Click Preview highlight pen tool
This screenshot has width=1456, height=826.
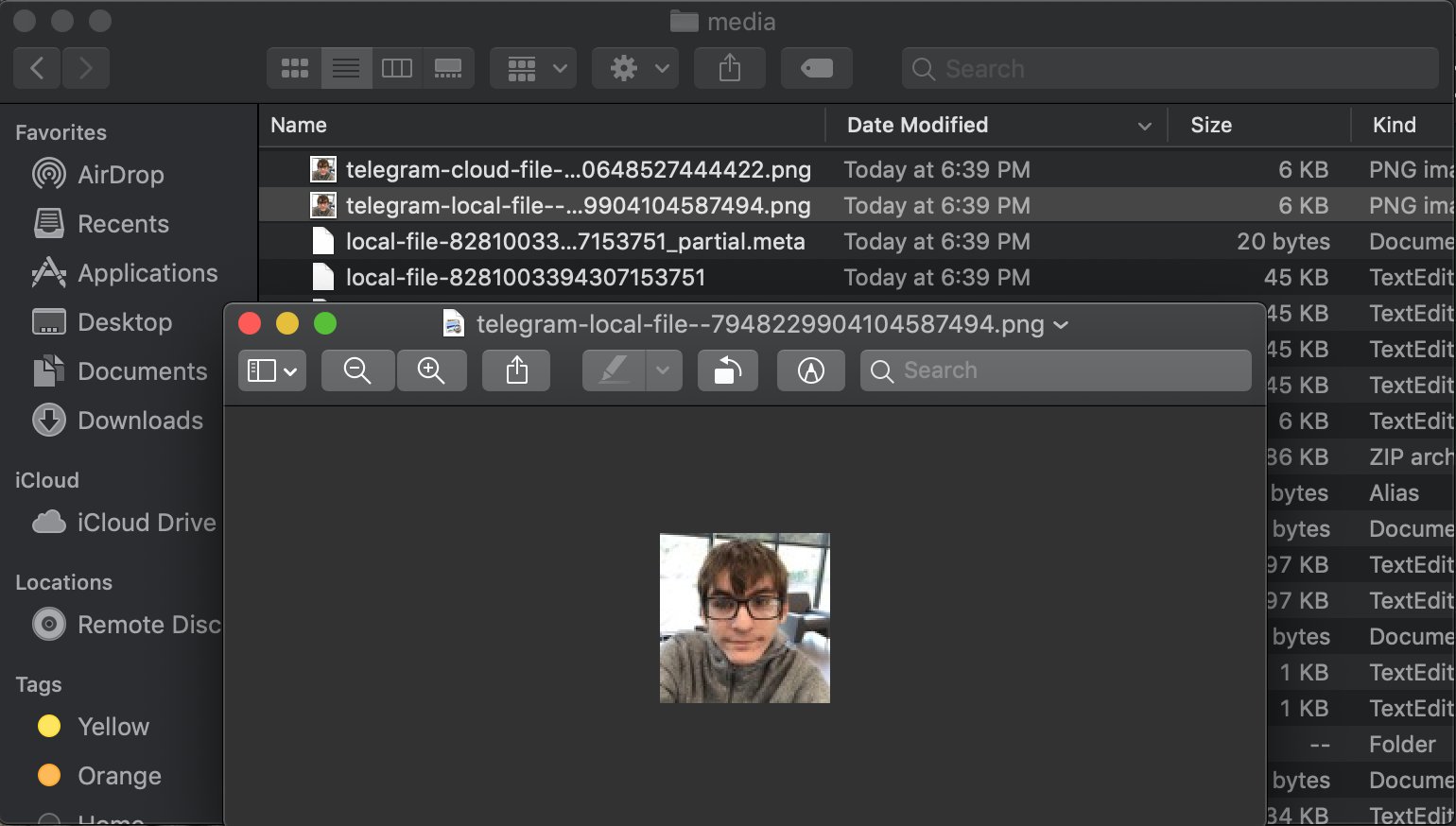[615, 370]
